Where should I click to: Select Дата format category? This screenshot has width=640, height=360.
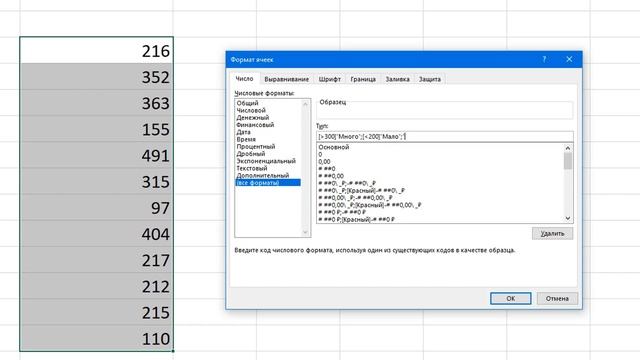[x=268, y=132]
